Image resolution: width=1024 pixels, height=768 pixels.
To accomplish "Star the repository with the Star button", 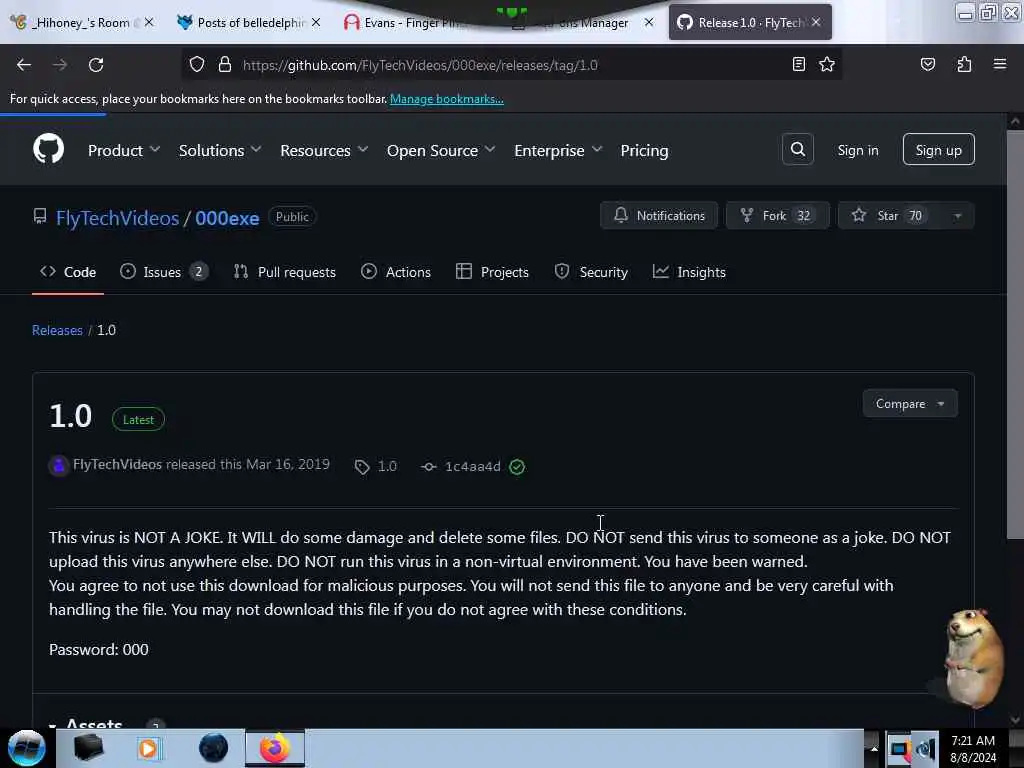I will coord(889,216).
